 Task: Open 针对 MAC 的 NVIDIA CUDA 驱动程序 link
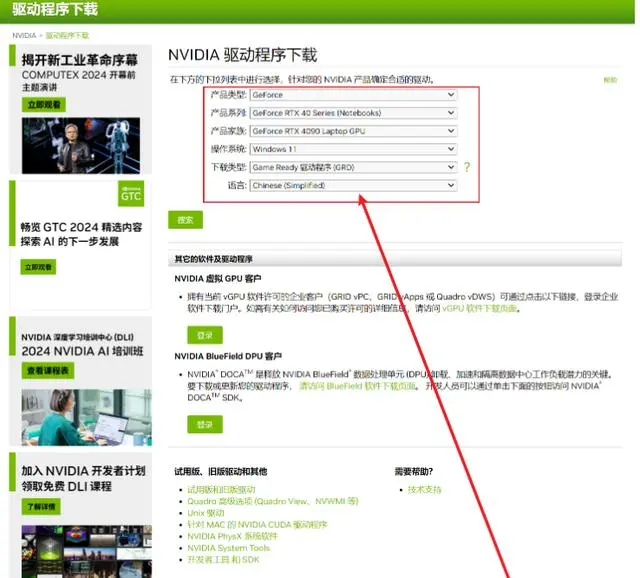click(x=257, y=525)
